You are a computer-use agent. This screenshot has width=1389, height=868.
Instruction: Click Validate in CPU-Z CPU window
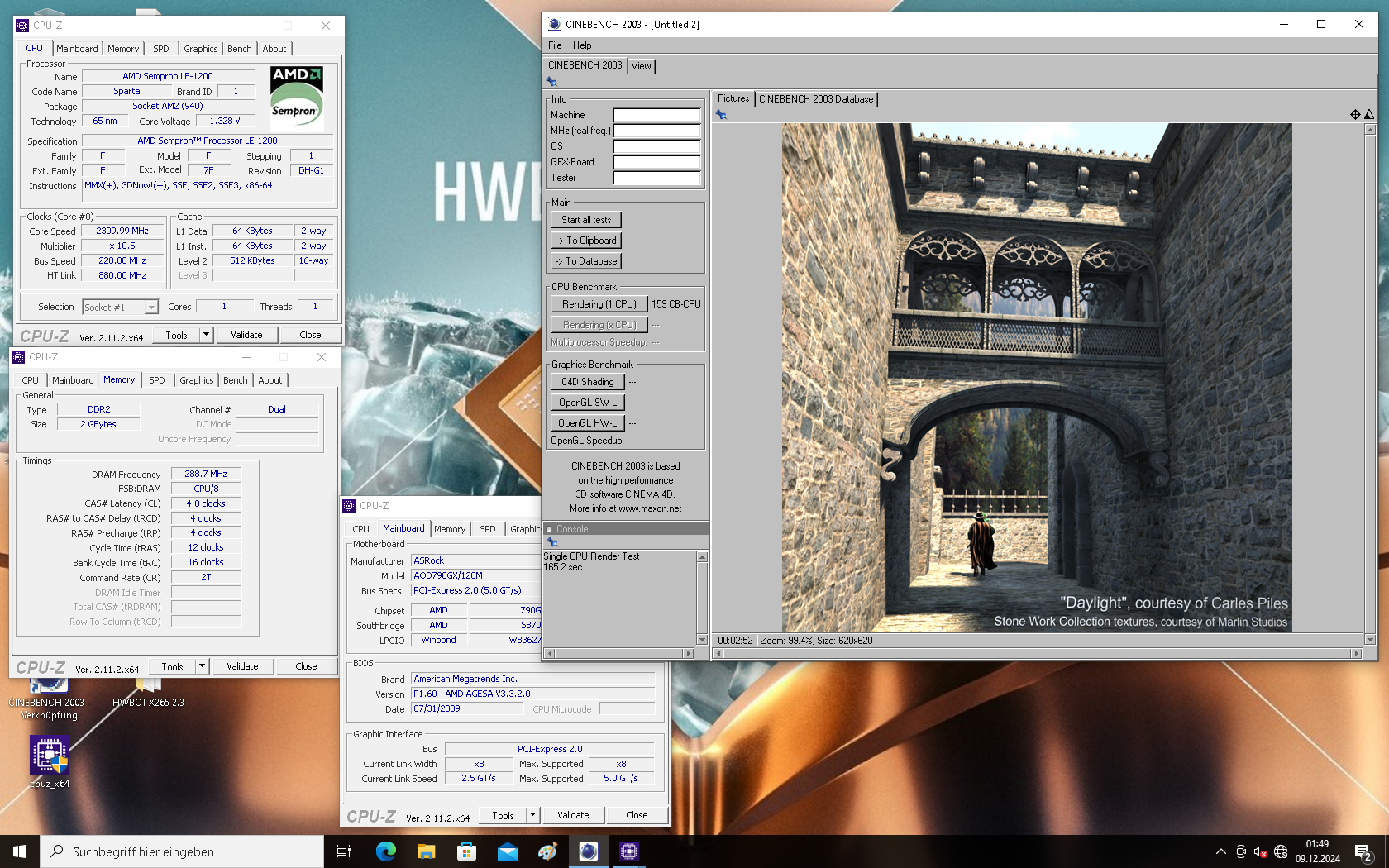(246, 335)
